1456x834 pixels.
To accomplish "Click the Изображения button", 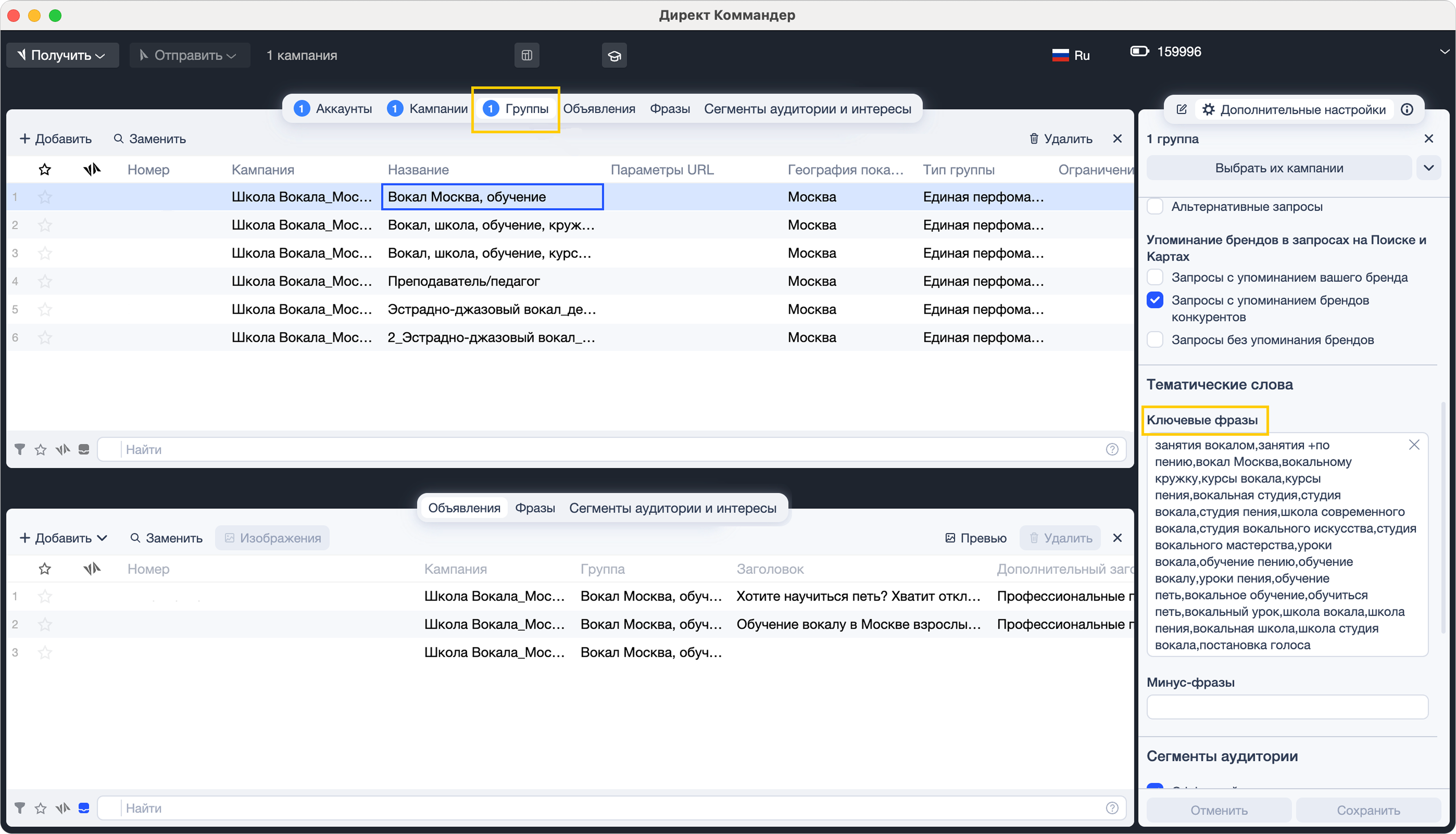I will pos(273,538).
